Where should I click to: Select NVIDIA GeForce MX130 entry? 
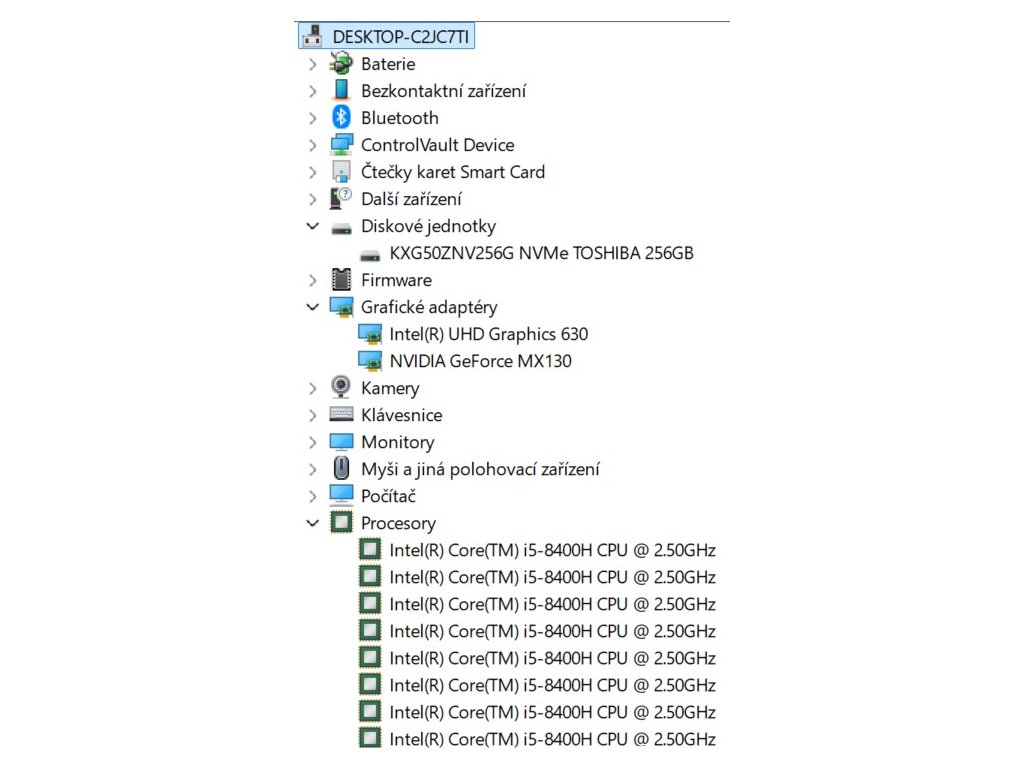(x=481, y=361)
